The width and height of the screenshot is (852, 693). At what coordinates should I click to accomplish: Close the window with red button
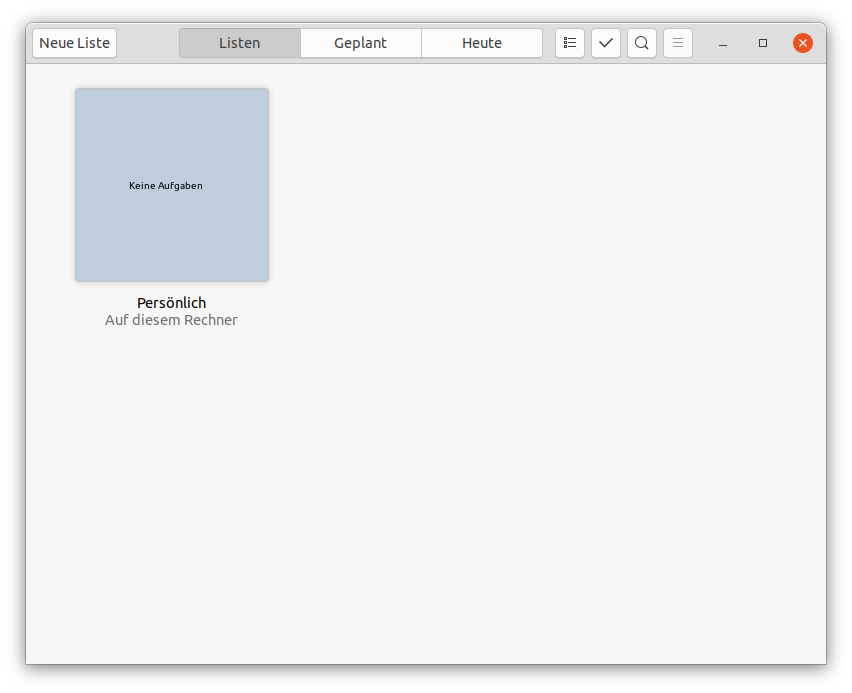803,43
